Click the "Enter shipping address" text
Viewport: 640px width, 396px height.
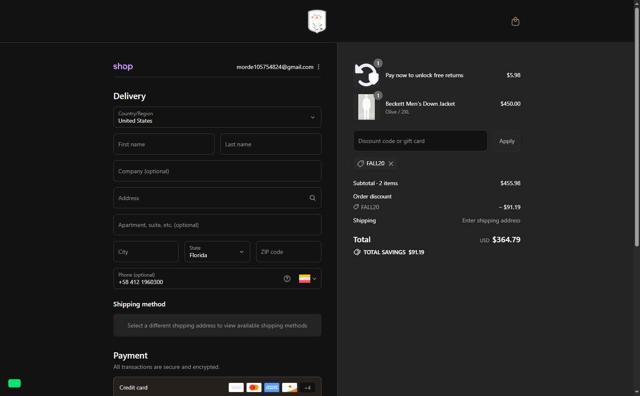pos(491,220)
